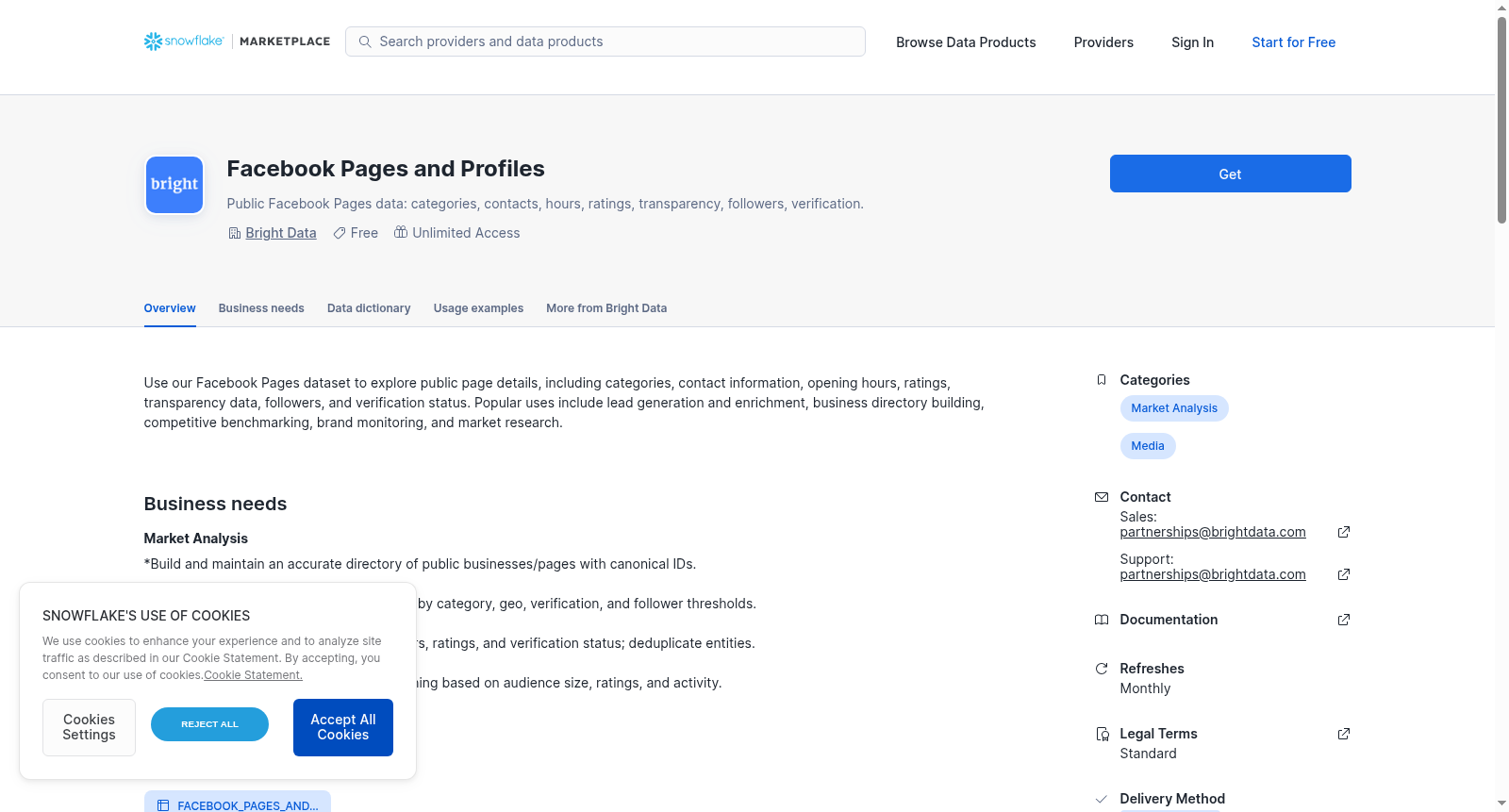Click the "Standard" legal terms value
Screen dimensions: 1509x812
[1148, 754]
